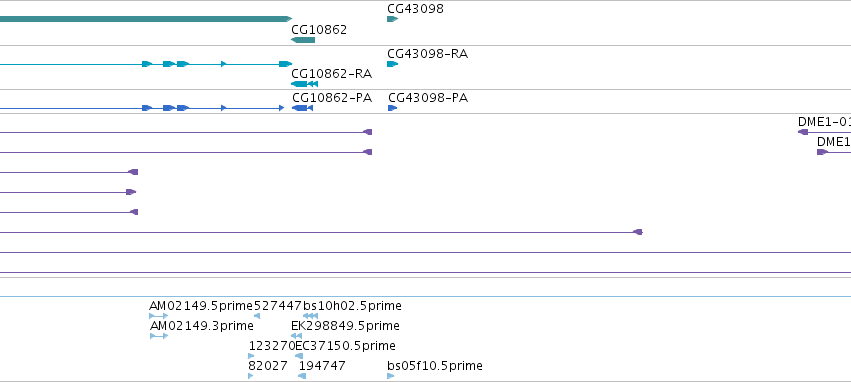Click the arrow glyph under bs05f10.5prime

pyautogui.click(x=391, y=376)
